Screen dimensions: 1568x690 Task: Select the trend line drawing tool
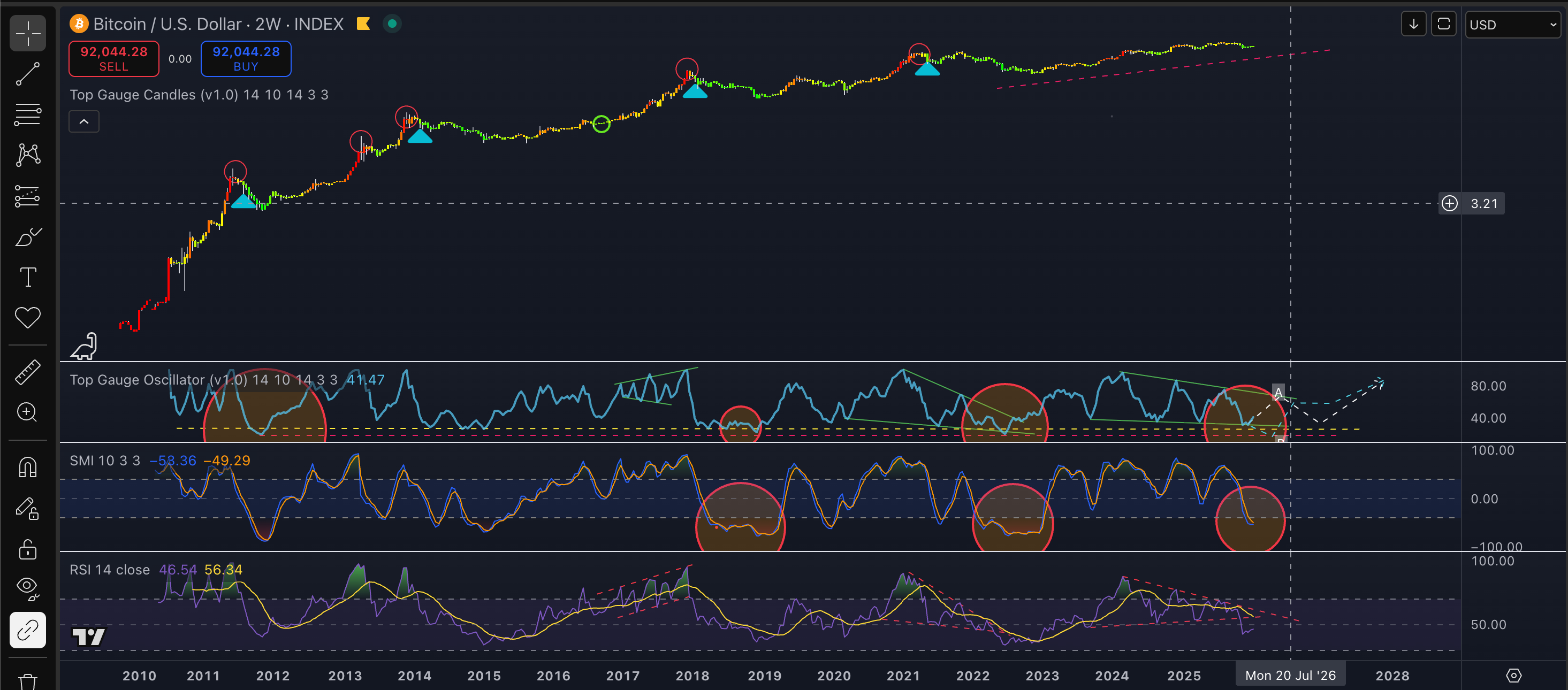click(x=28, y=74)
